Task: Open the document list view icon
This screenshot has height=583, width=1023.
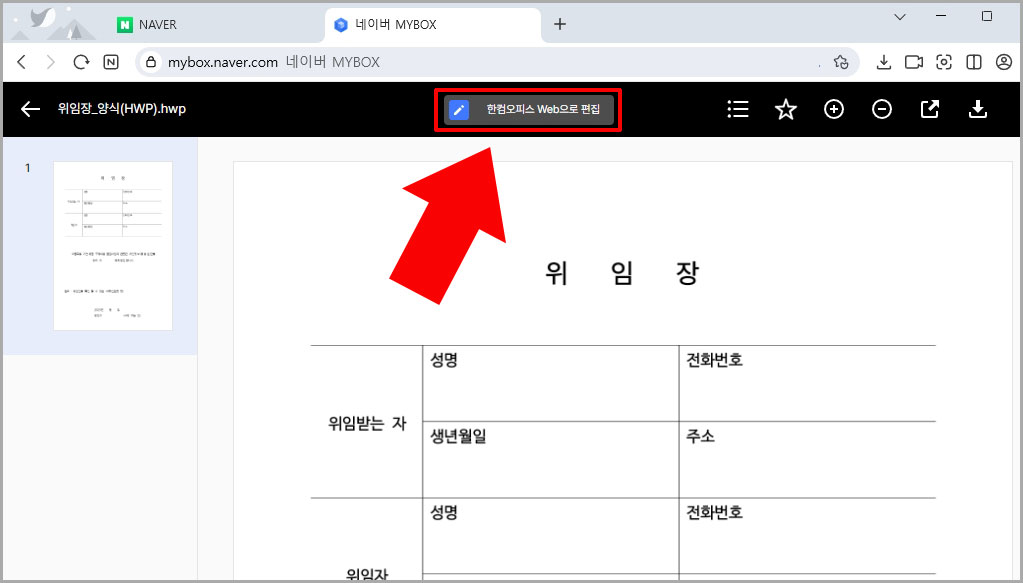Action: click(738, 109)
